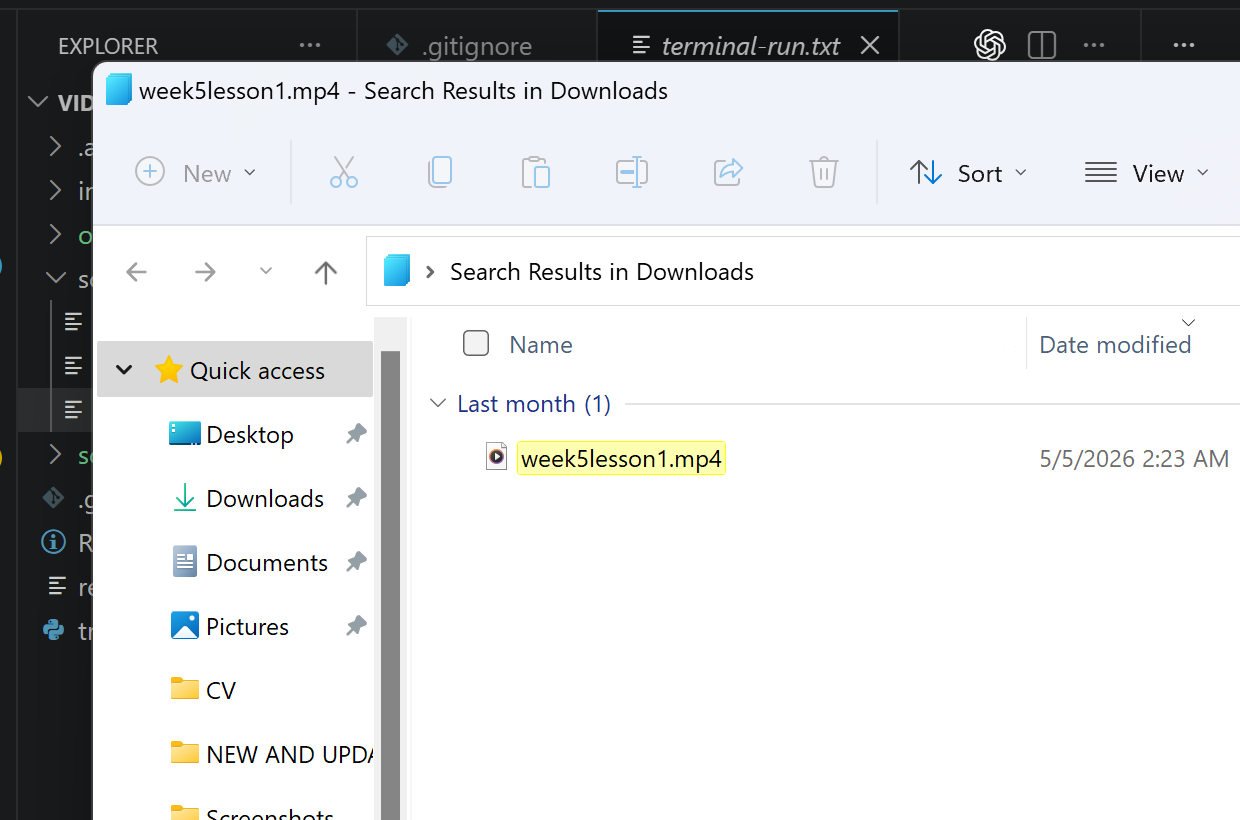The width and height of the screenshot is (1240, 820).
Task: Open Explorer views ellipsis menu in VS Code
Action: point(310,45)
